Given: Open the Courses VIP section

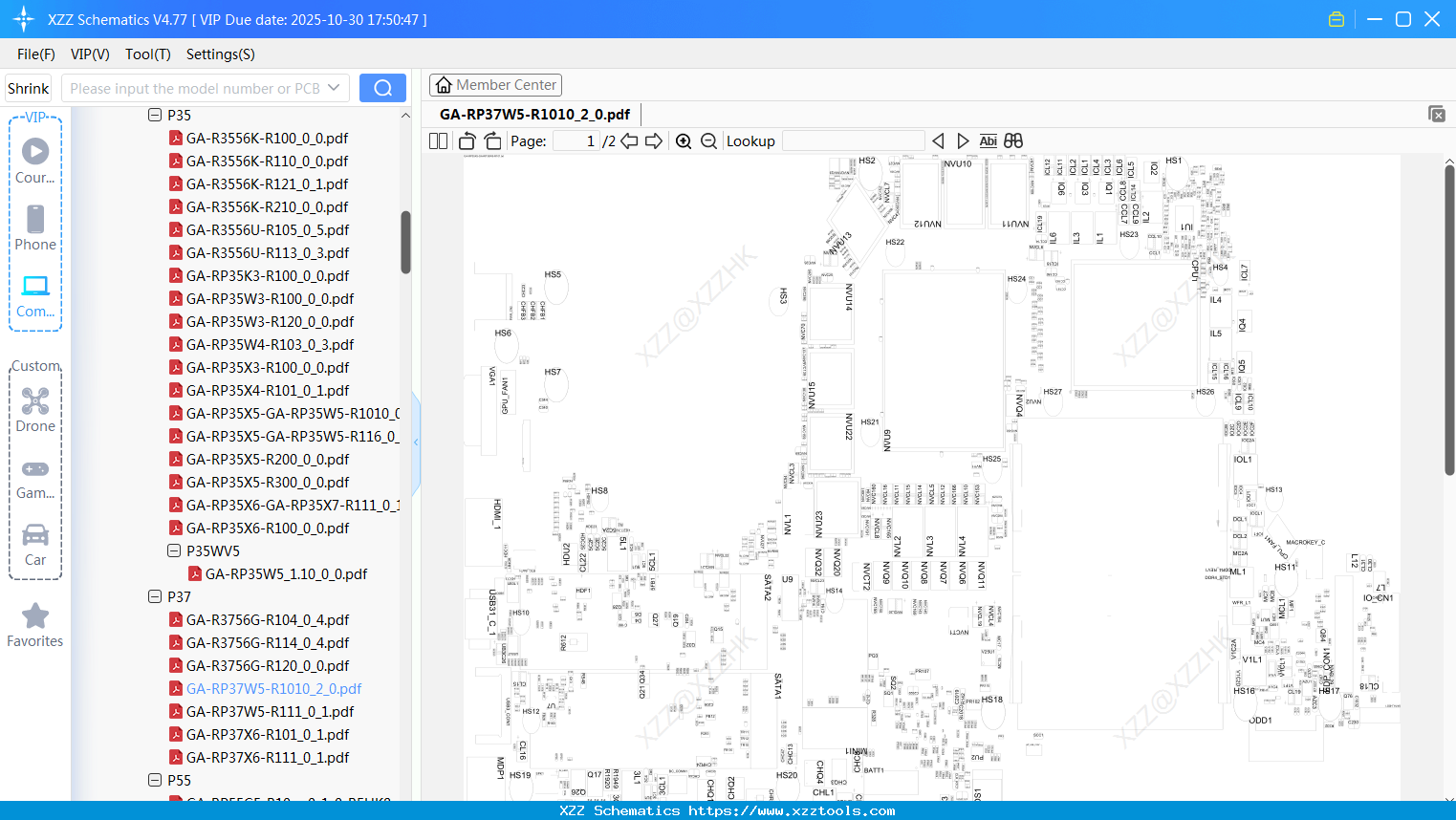Looking at the screenshot, I should (35, 162).
